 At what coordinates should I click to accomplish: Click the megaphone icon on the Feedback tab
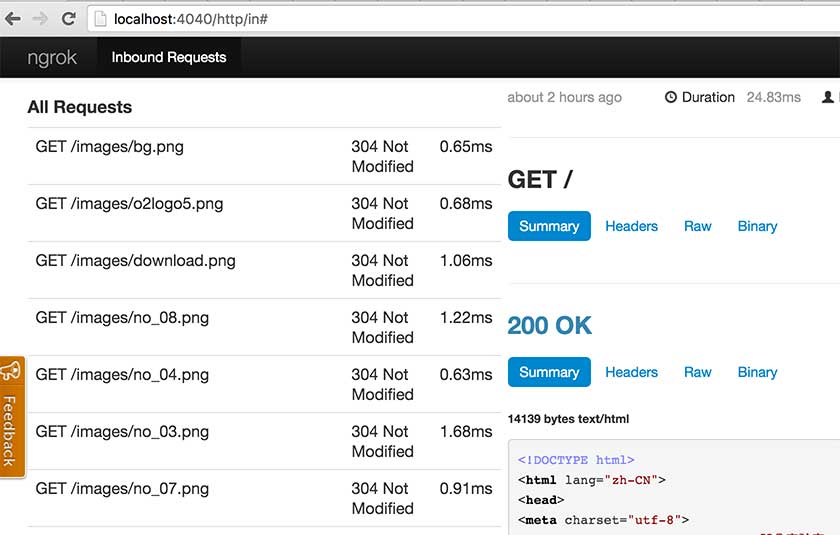[x=10, y=371]
